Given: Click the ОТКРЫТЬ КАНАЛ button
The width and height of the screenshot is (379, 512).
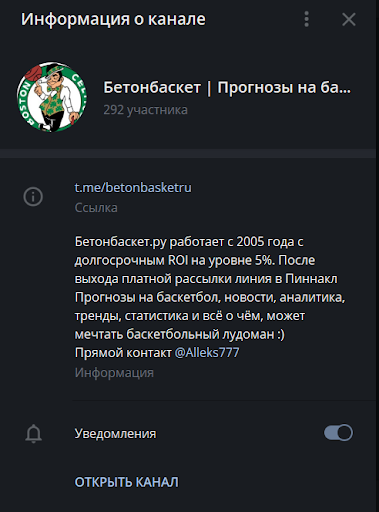Looking at the screenshot, I should pyautogui.click(x=126, y=482).
